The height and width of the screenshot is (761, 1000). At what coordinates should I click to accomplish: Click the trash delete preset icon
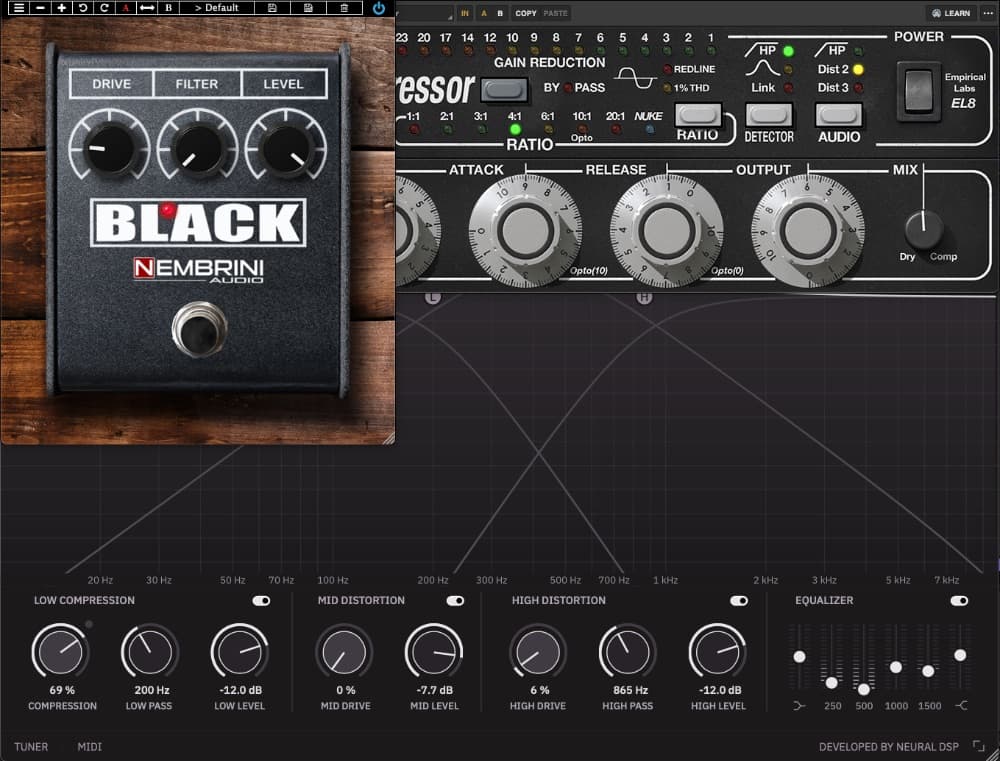point(344,8)
